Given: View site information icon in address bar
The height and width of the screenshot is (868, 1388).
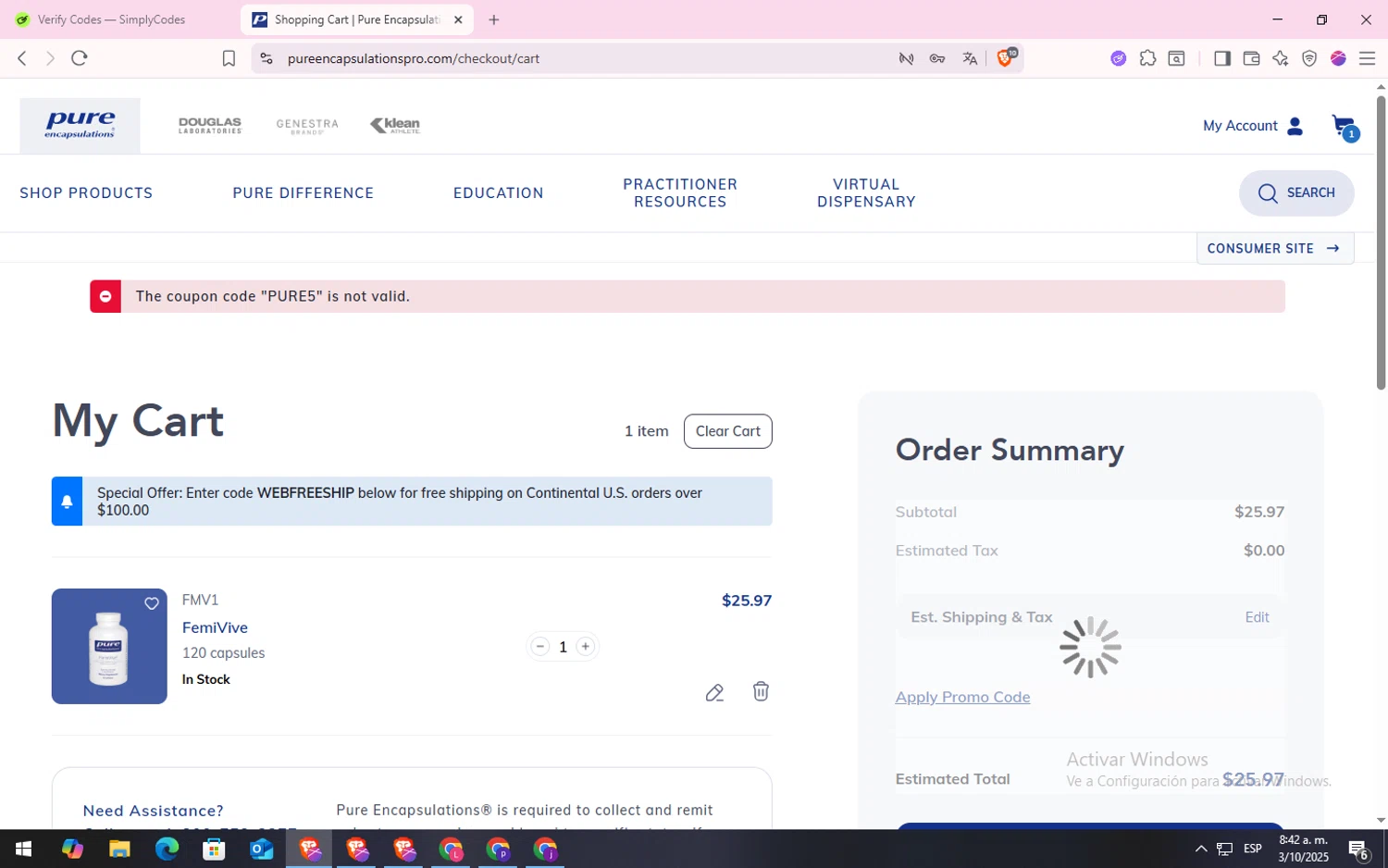Looking at the screenshot, I should pos(266,58).
